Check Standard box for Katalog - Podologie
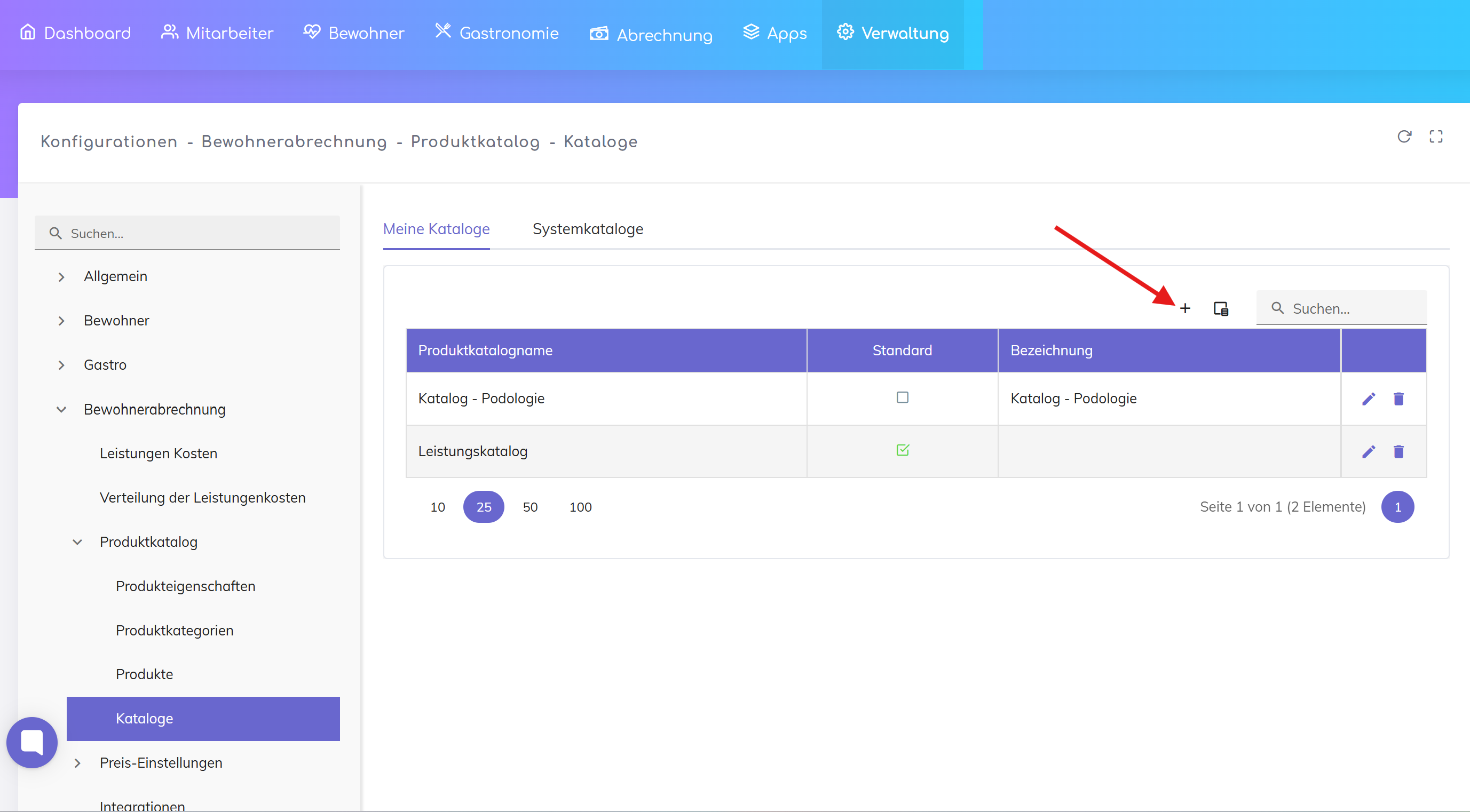The height and width of the screenshot is (812, 1470). tap(902, 397)
